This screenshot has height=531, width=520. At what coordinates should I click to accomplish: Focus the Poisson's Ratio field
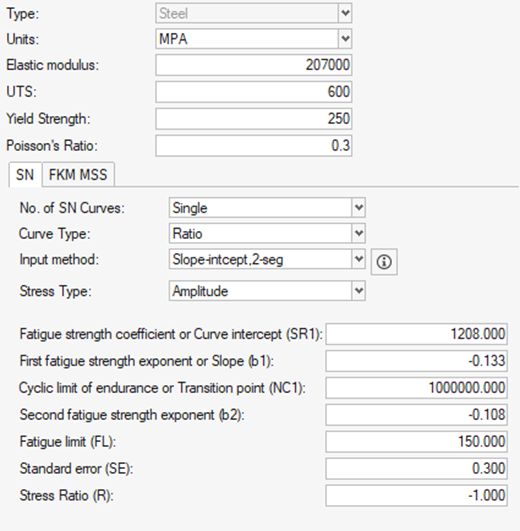pos(254,146)
